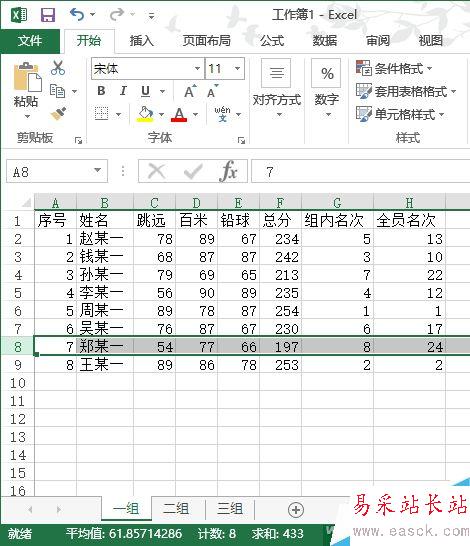Open the Clipboard dialog launcher

point(79,140)
